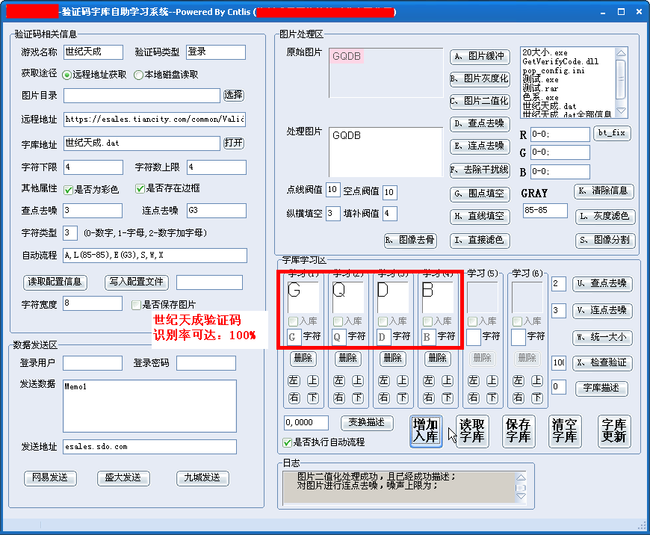Open 字库描述 button
The height and width of the screenshot is (535, 650).
[601, 388]
